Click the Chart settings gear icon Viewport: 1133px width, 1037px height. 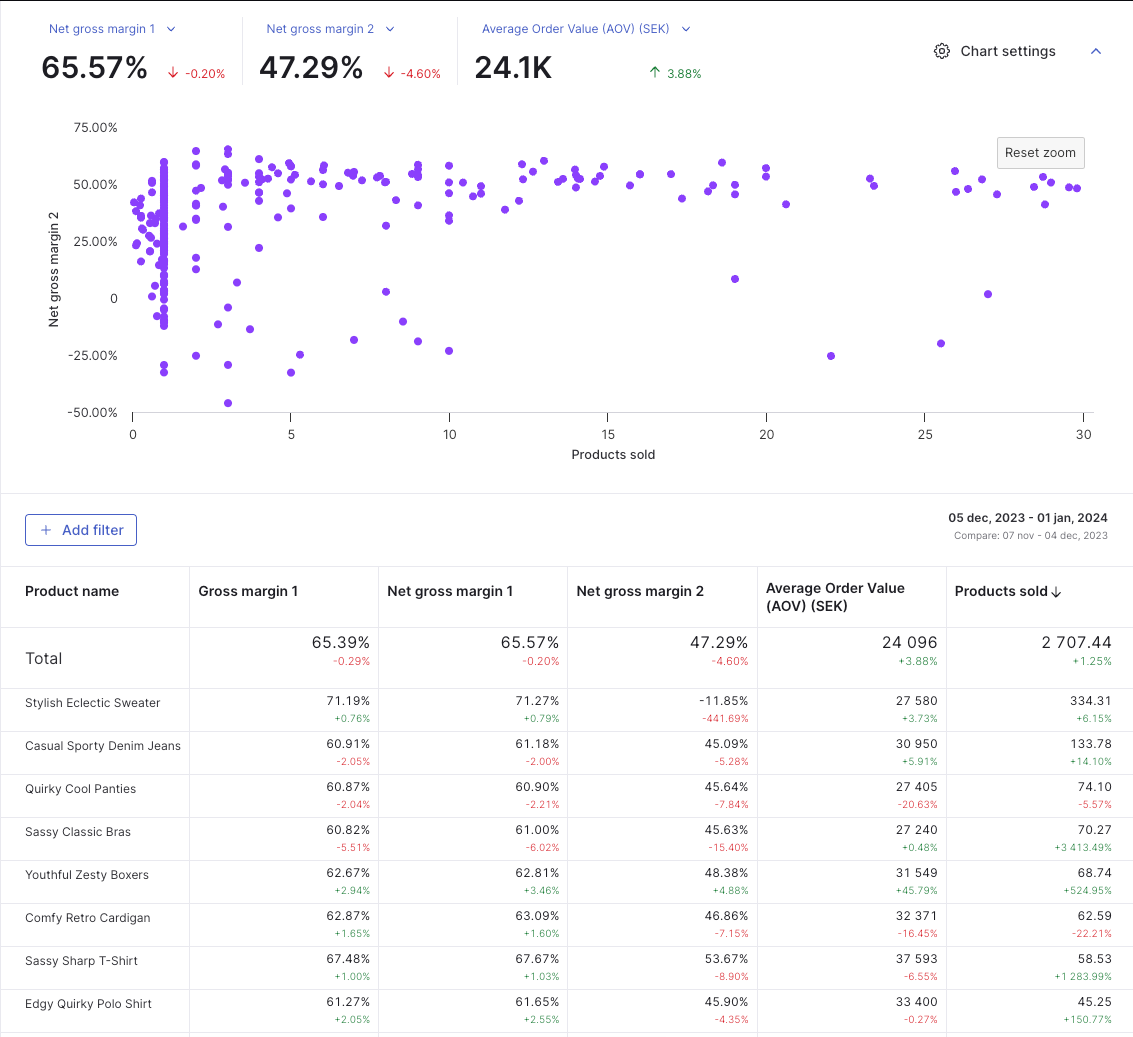point(941,51)
